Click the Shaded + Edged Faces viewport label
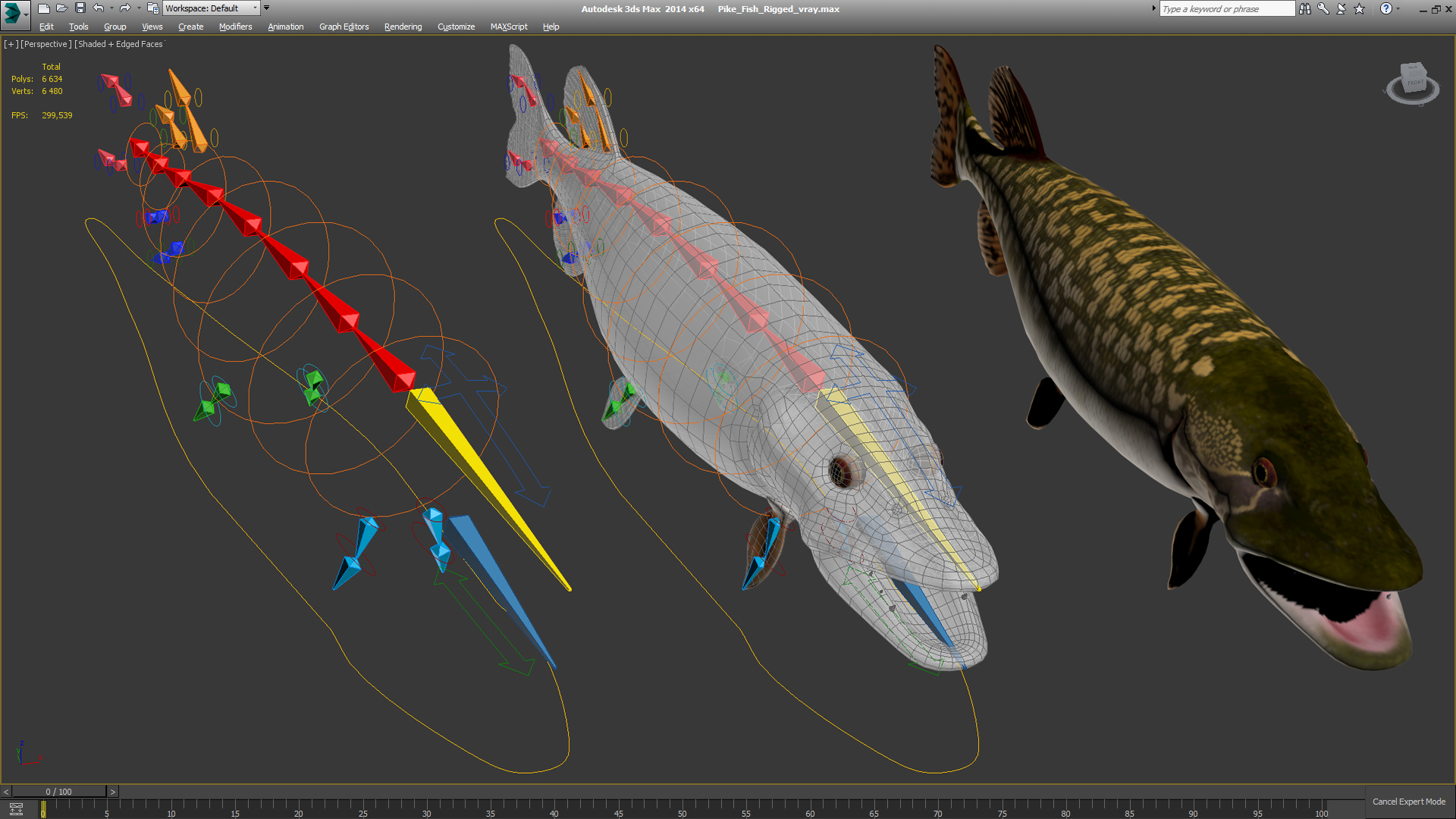Viewport: 1456px width, 819px height. click(119, 44)
